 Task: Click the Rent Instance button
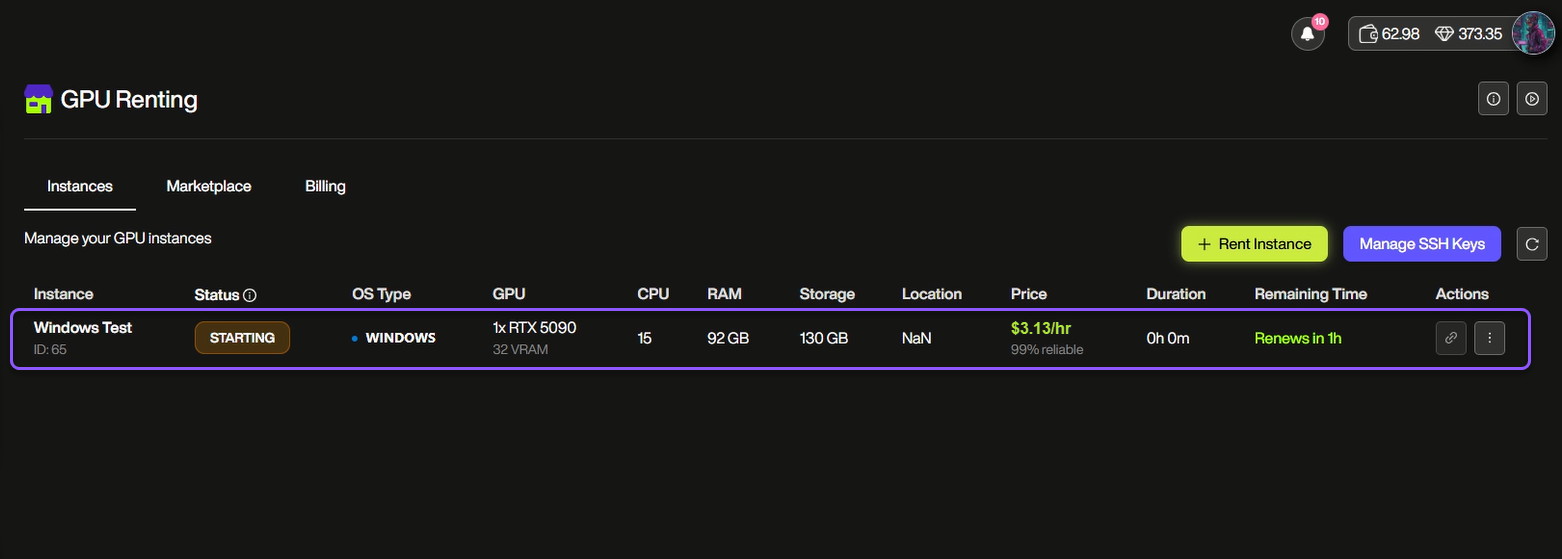[1254, 244]
